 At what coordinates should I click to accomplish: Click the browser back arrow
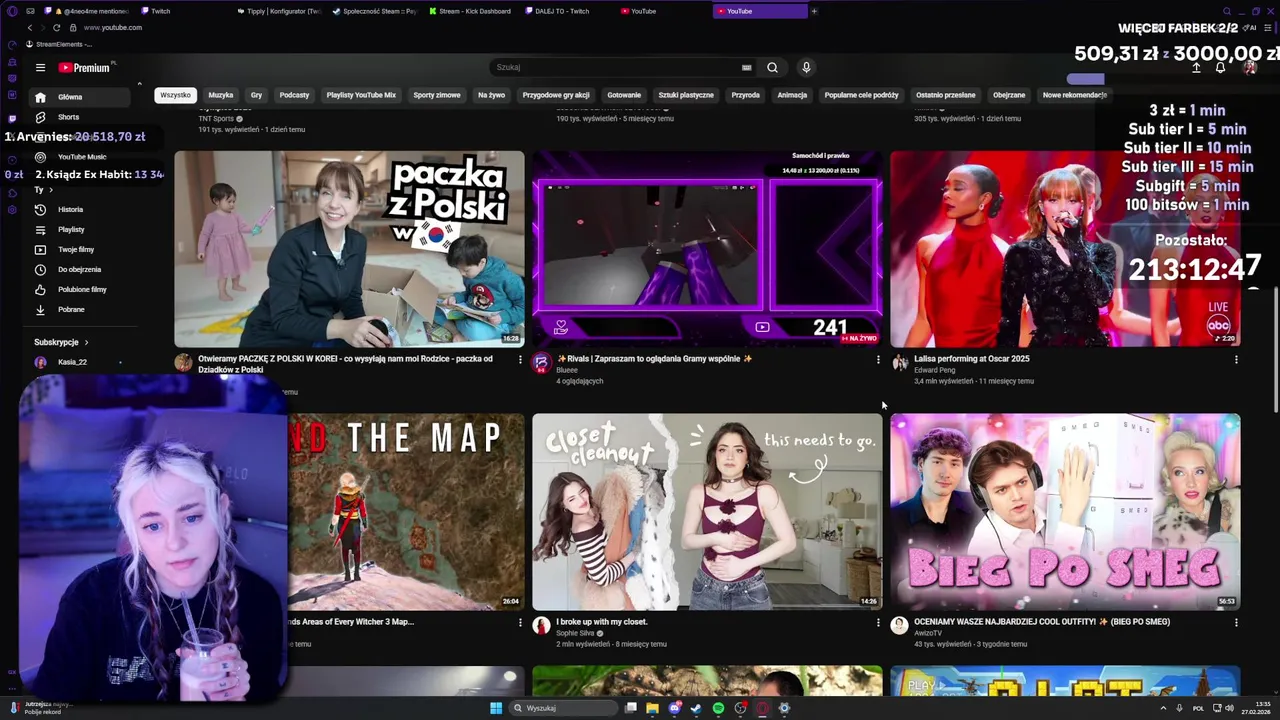(x=30, y=28)
